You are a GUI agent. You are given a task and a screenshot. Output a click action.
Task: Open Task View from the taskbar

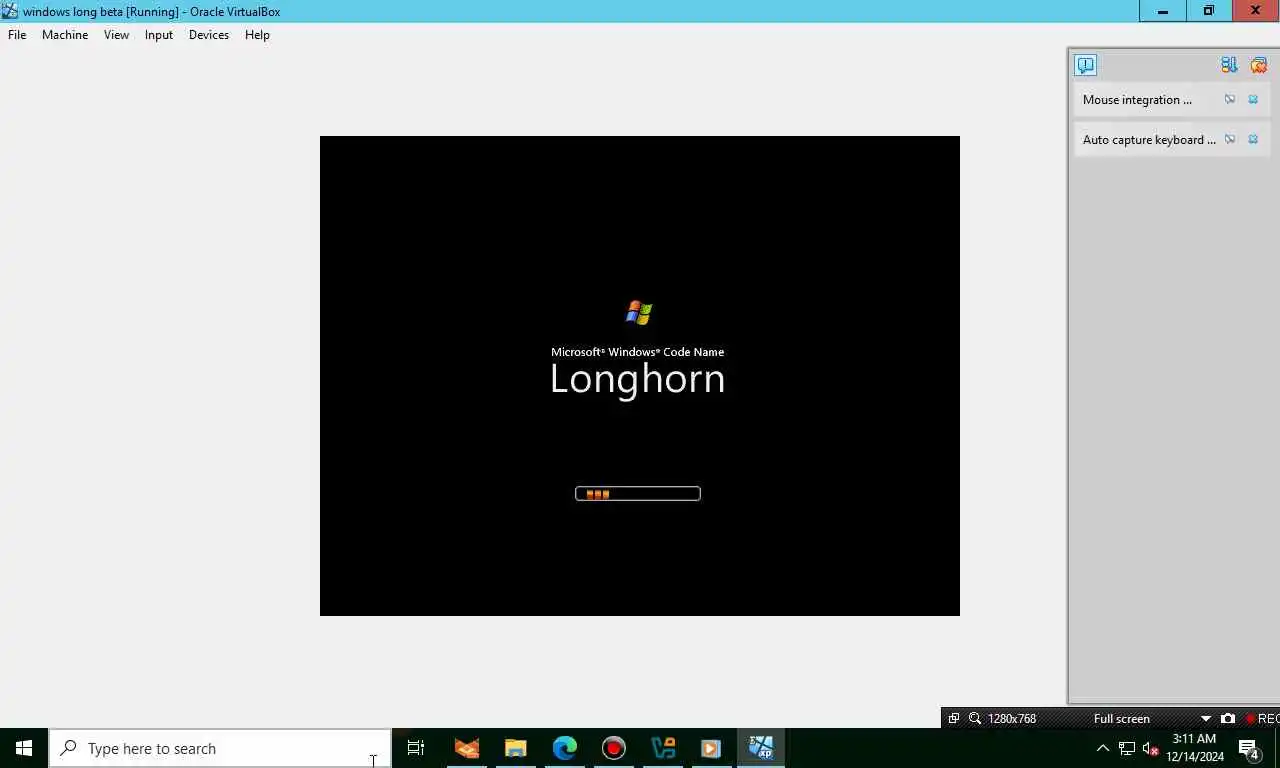pyautogui.click(x=416, y=748)
